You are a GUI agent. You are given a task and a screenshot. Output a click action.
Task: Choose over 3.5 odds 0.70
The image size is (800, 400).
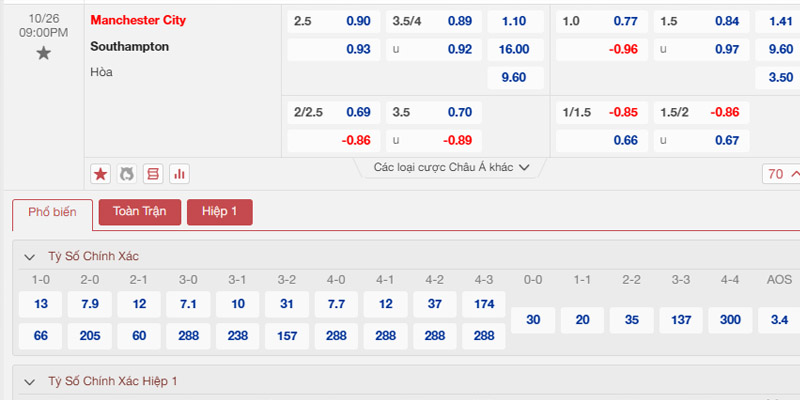(x=434, y=113)
